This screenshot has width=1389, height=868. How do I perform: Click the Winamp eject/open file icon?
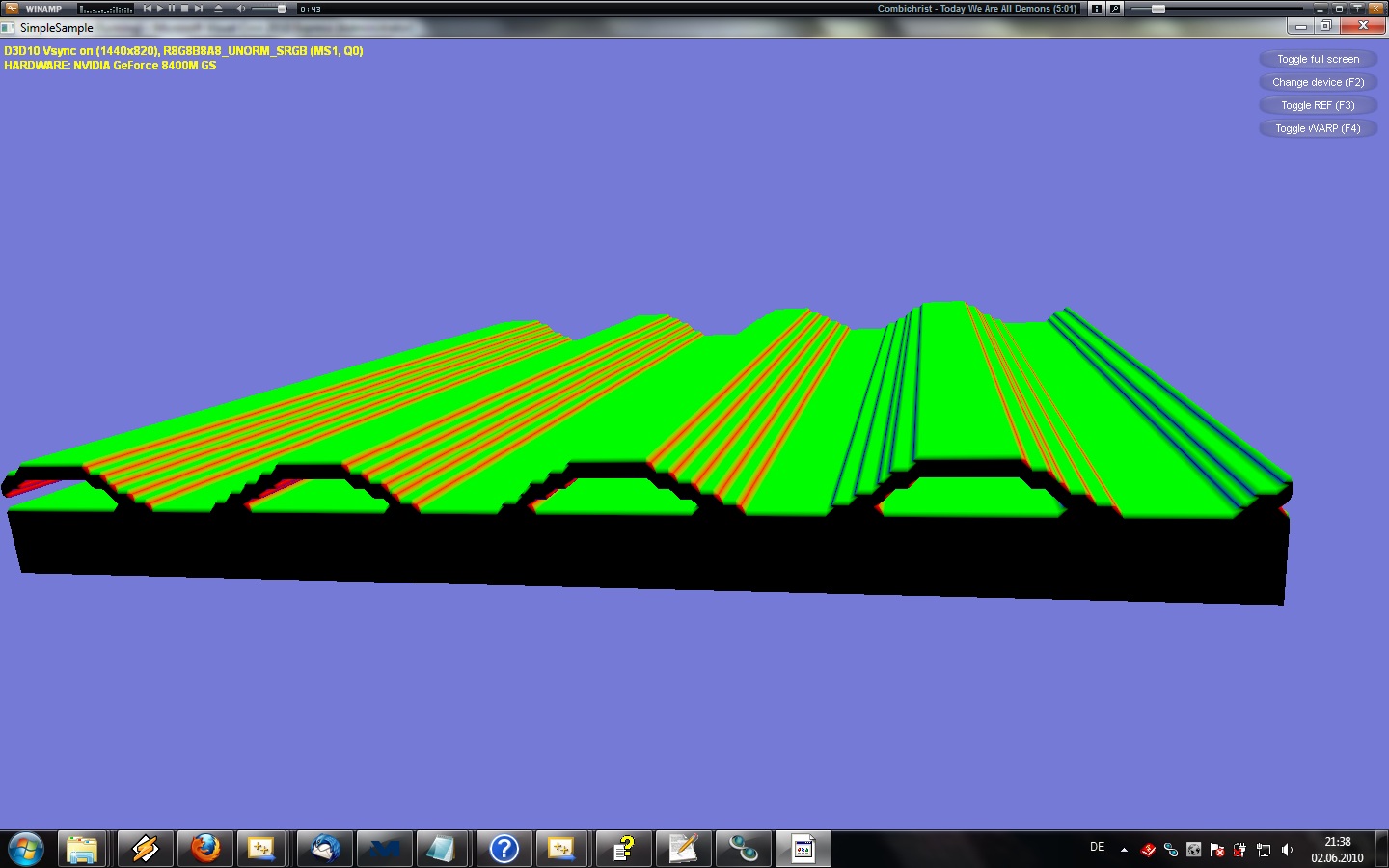218,9
